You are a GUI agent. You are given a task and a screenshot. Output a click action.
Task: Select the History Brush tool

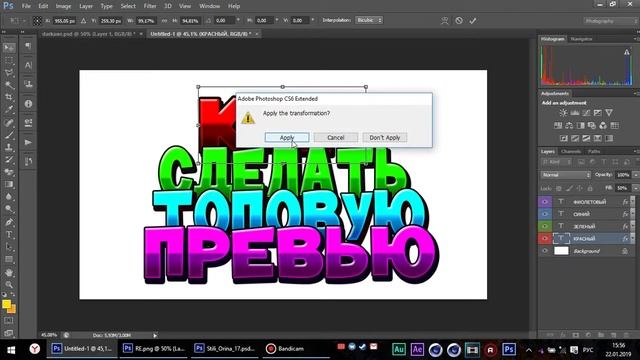9,160
